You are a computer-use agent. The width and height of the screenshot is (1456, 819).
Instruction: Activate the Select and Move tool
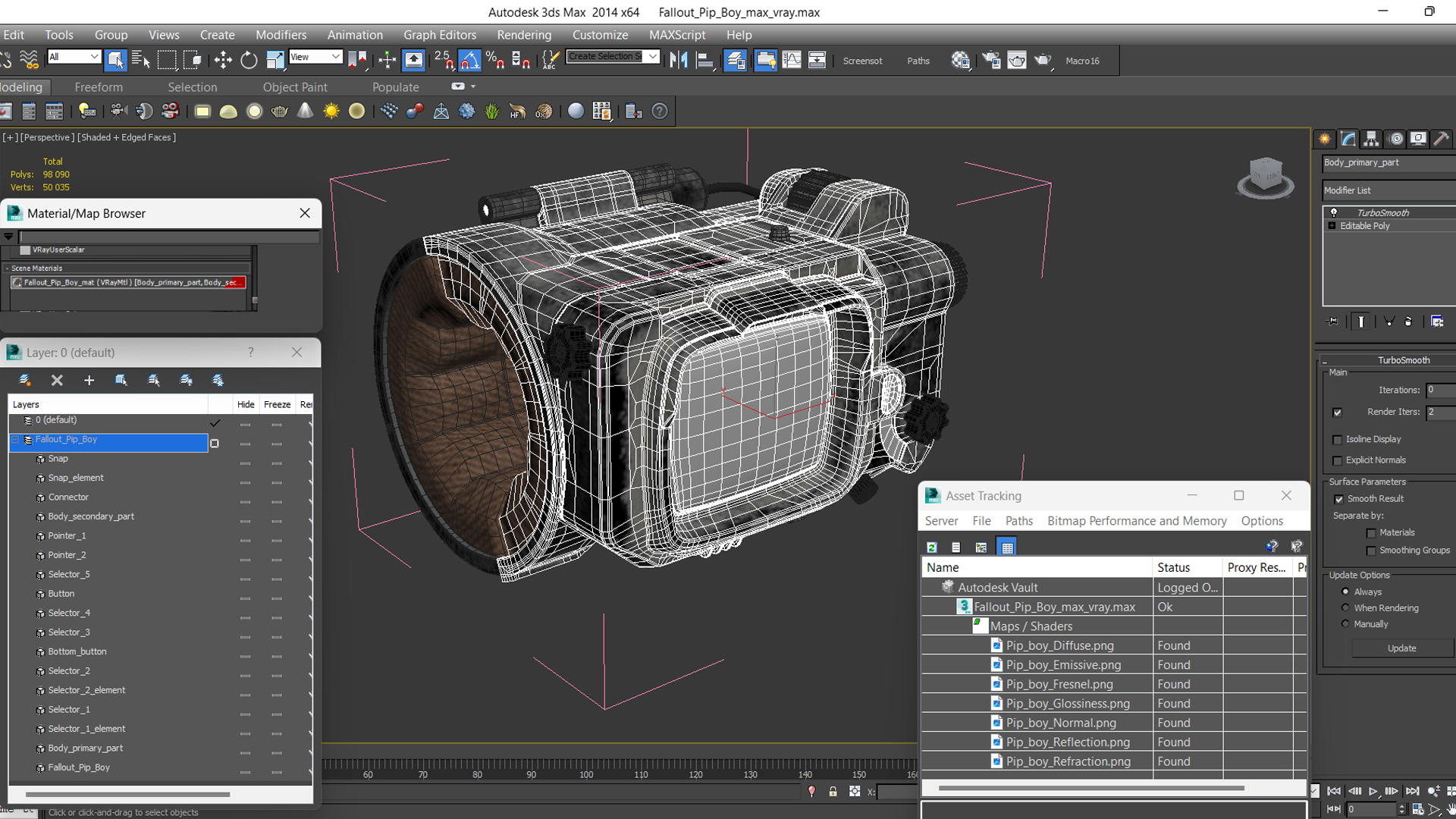(x=222, y=60)
